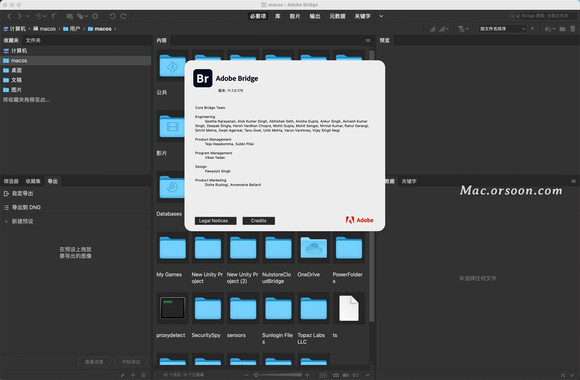This screenshot has width=580, height=380.
Task: Click the new folder icon in path bar
Action: [x=562, y=28]
